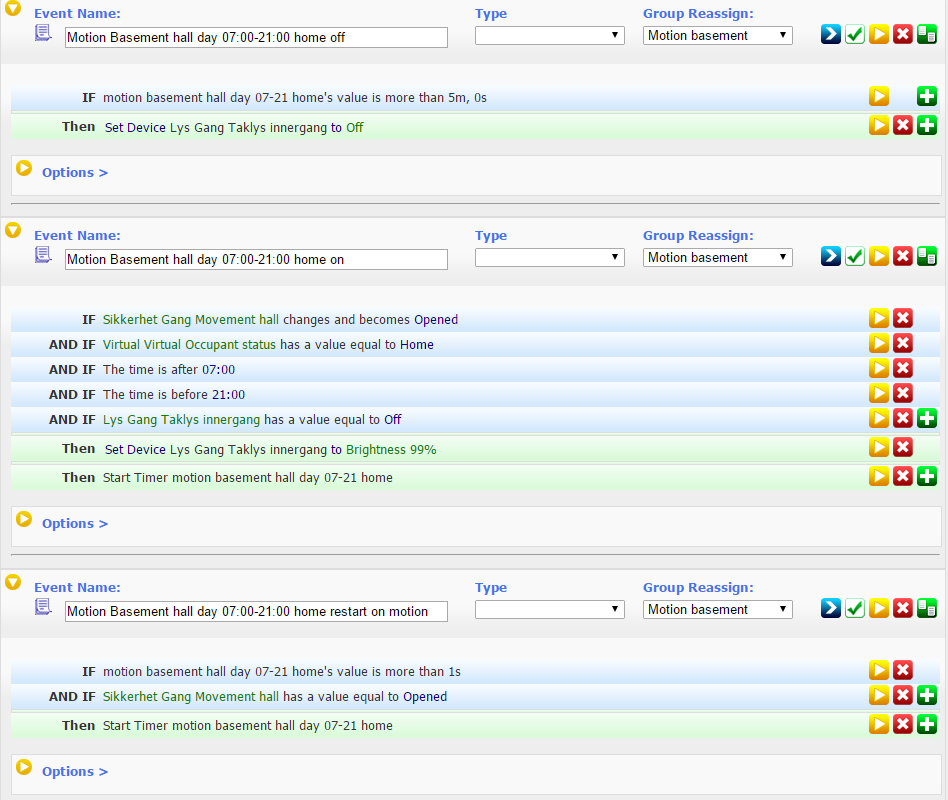The image size is (948, 800).
Task: Delete the 'restart on motion' event with red X
Action: click(x=903, y=608)
